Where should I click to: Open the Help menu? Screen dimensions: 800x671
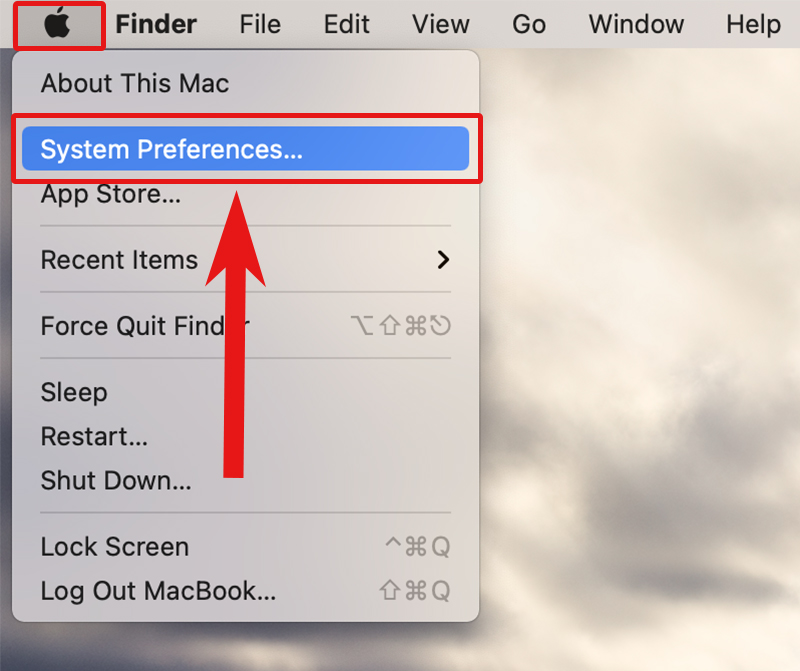(x=753, y=24)
